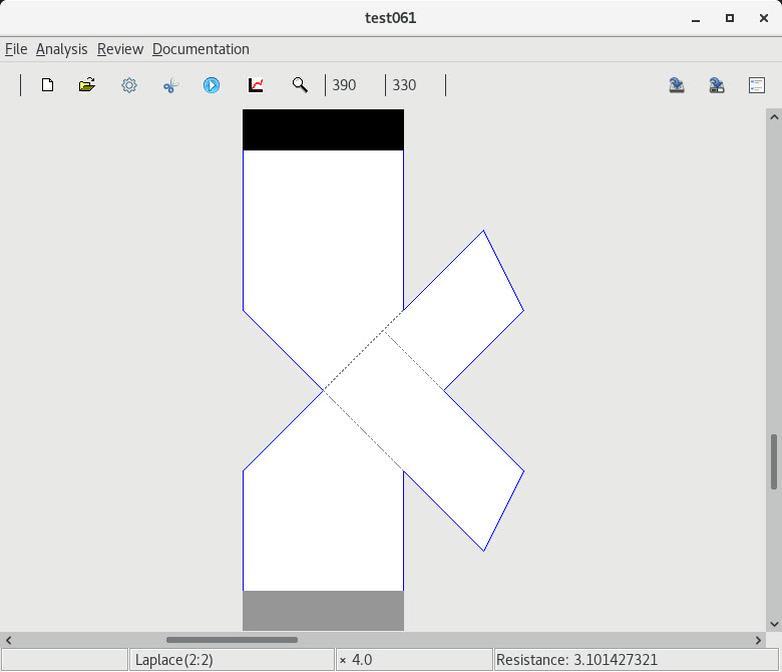Click the black electrode at the top of the shape
The height and width of the screenshot is (672, 782).
click(323, 130)
